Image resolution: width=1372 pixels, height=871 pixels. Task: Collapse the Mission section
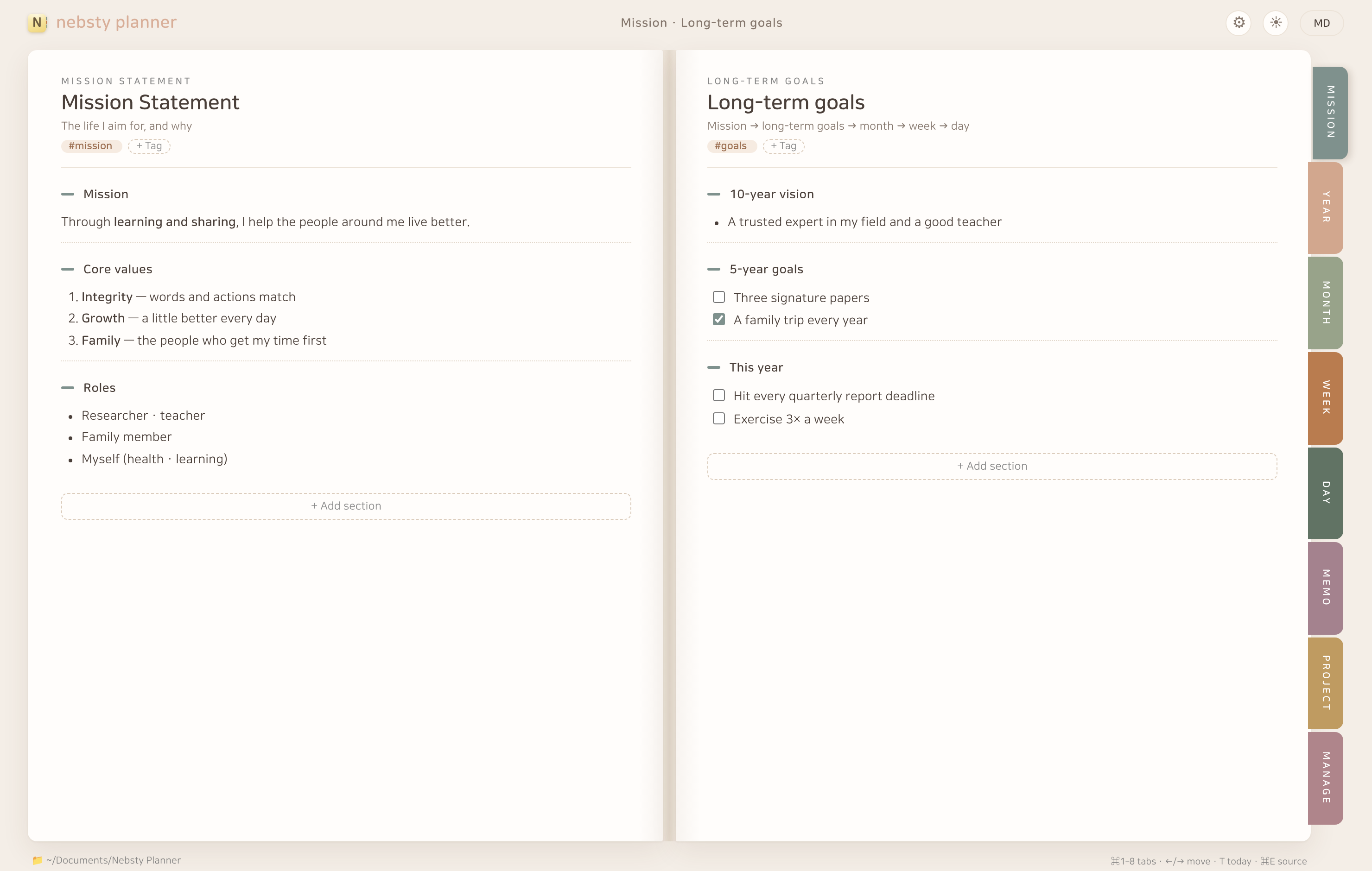(68, 194)
